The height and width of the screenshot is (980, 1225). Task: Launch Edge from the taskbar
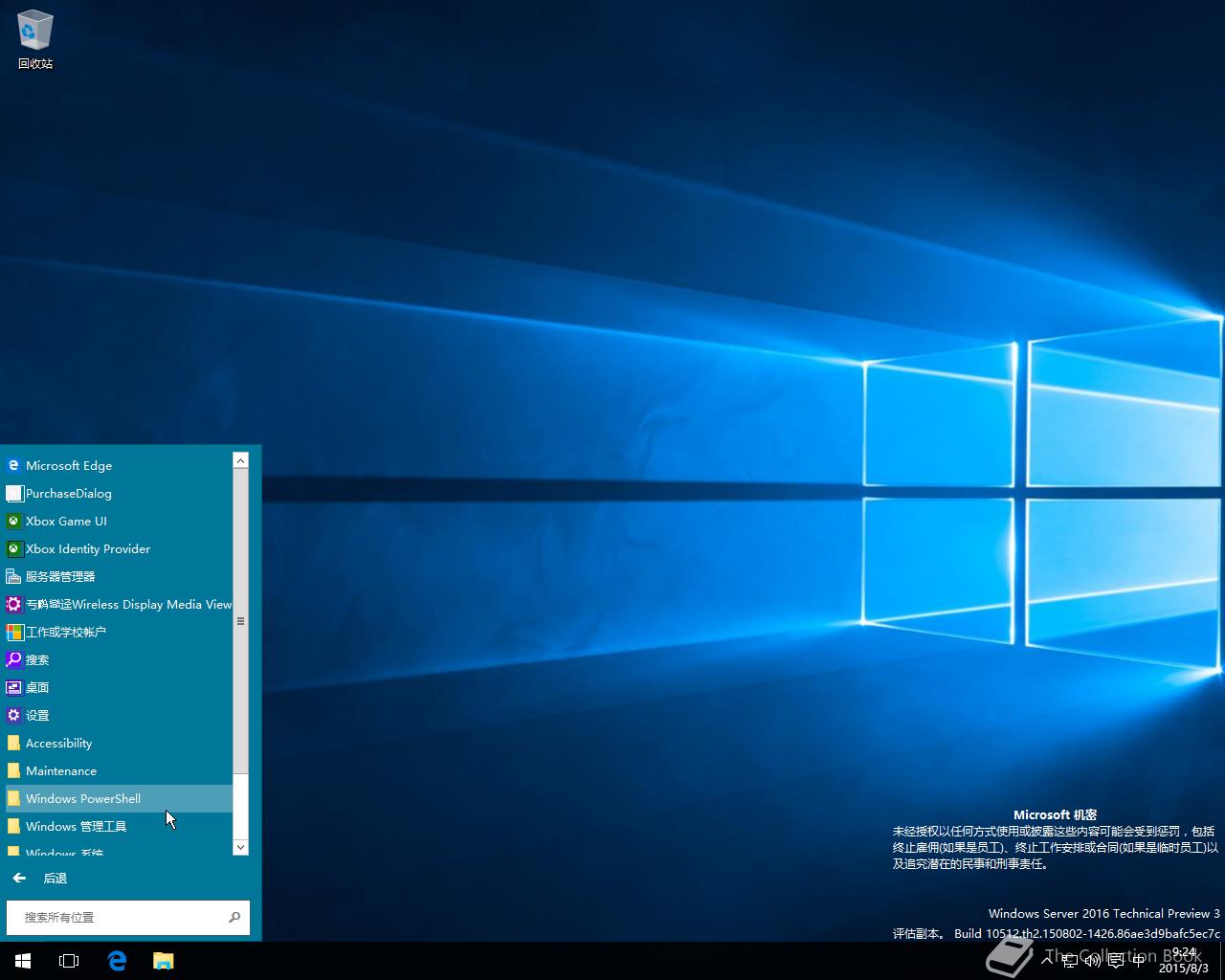coord(117,961)
